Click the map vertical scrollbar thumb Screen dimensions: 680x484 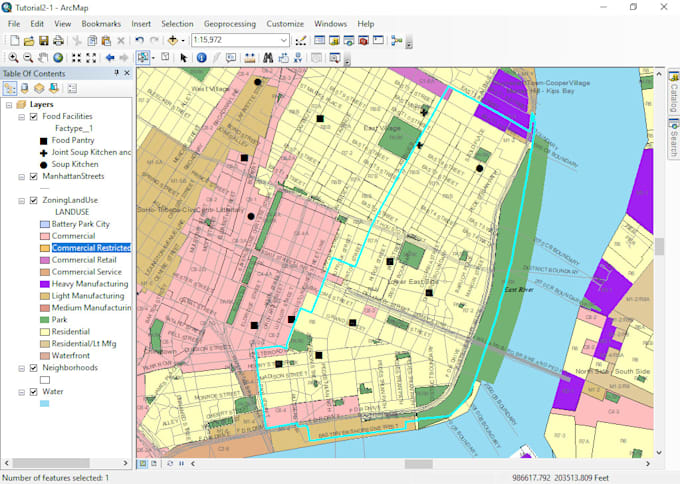pyautogui.click(x=659, y=247)
